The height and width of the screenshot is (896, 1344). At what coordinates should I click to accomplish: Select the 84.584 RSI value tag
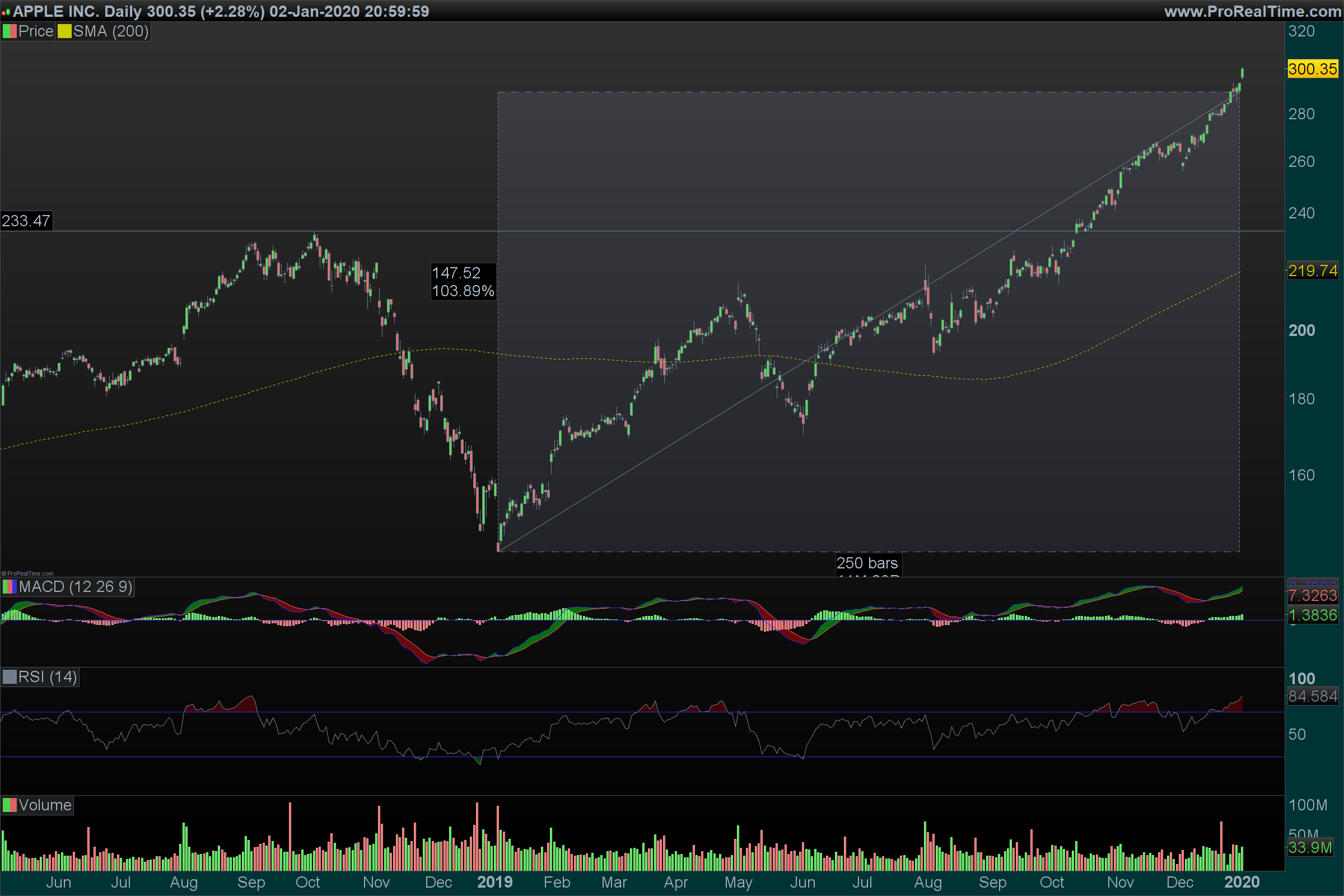(1313, 697)
